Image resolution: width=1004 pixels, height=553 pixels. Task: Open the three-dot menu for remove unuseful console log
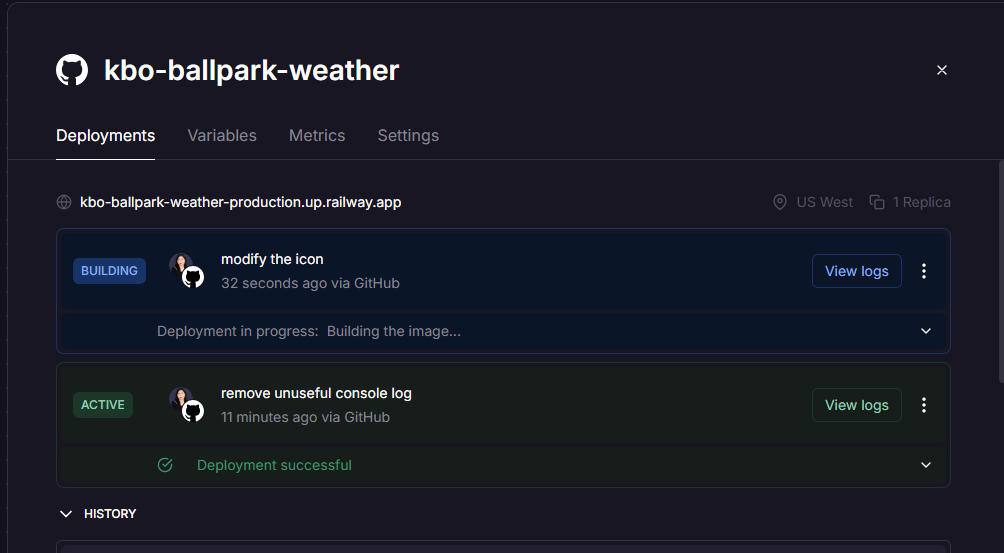pos(924,405)
